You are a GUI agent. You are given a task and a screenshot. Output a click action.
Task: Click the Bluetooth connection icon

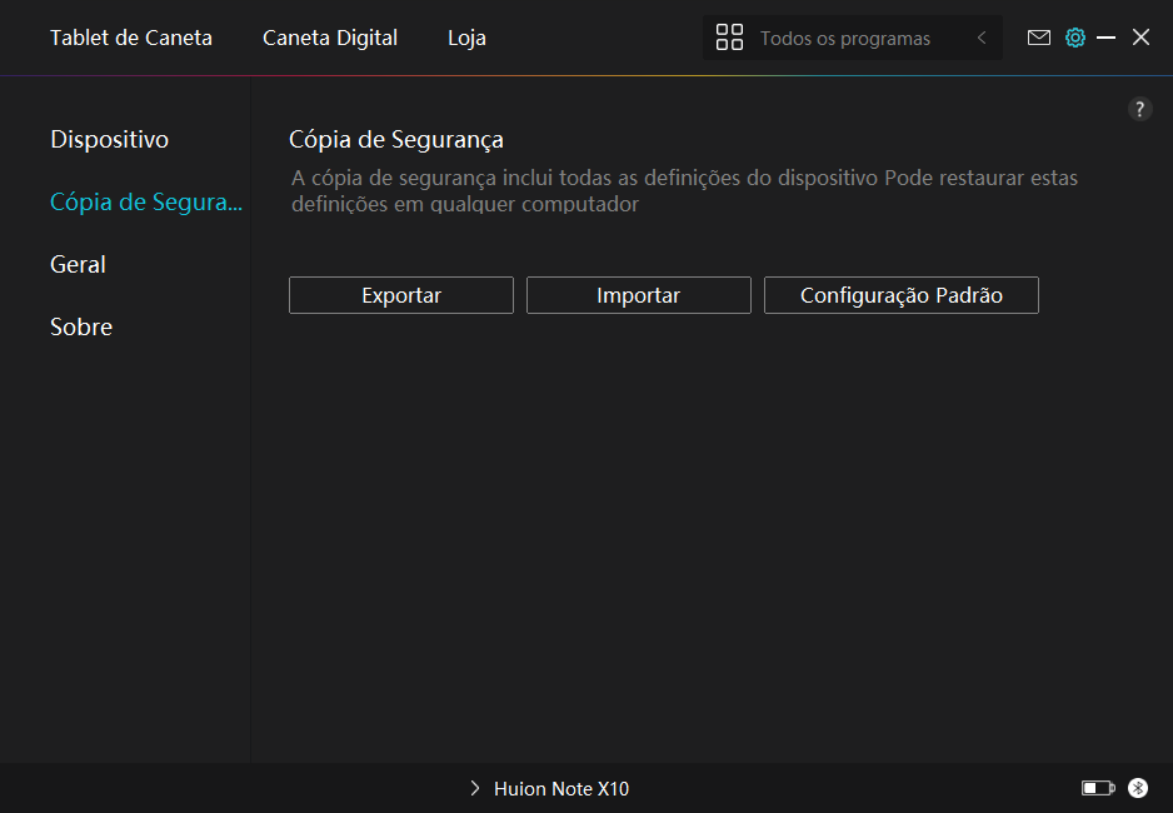1138,789
